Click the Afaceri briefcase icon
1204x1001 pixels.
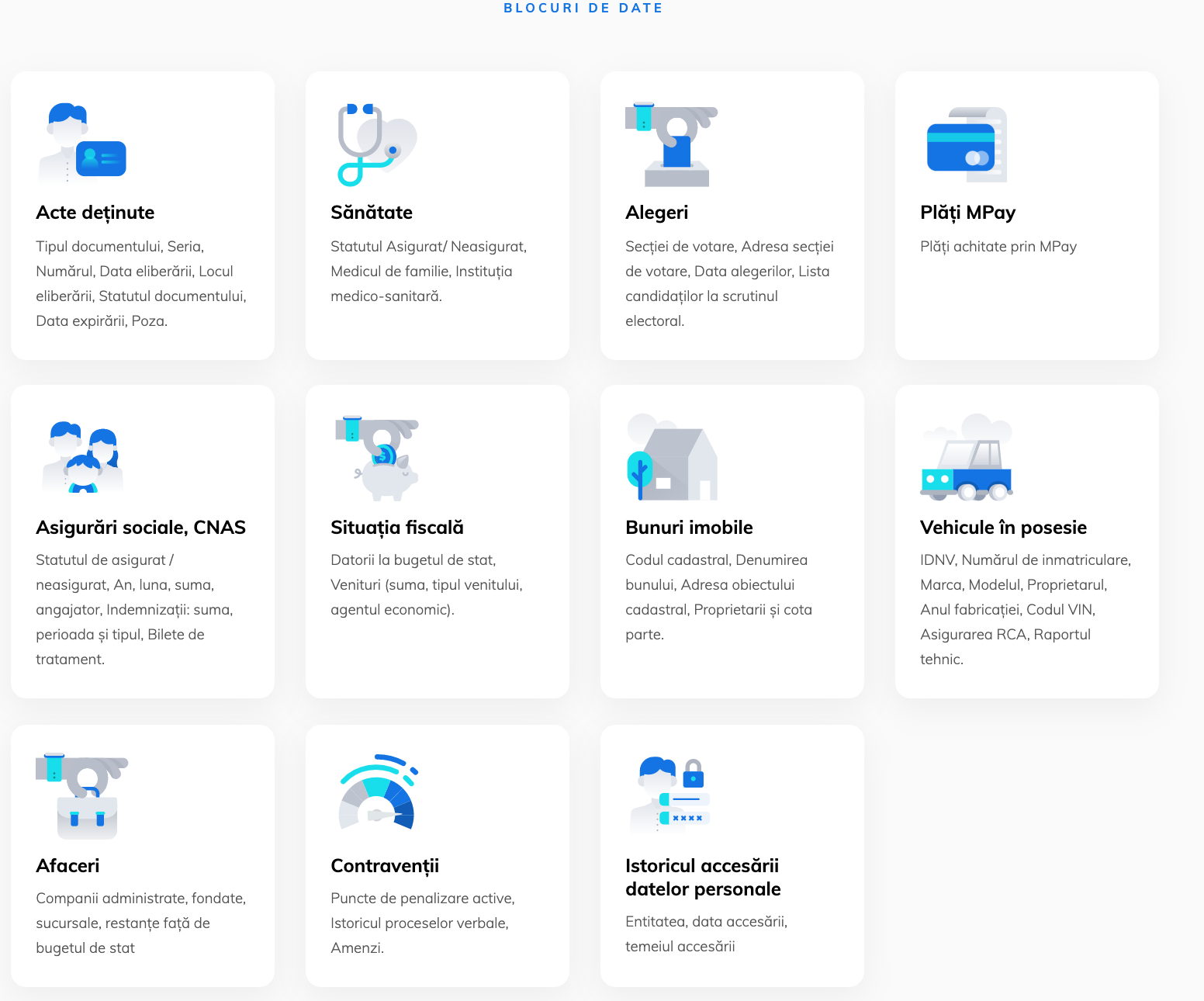tap(82, 796)
